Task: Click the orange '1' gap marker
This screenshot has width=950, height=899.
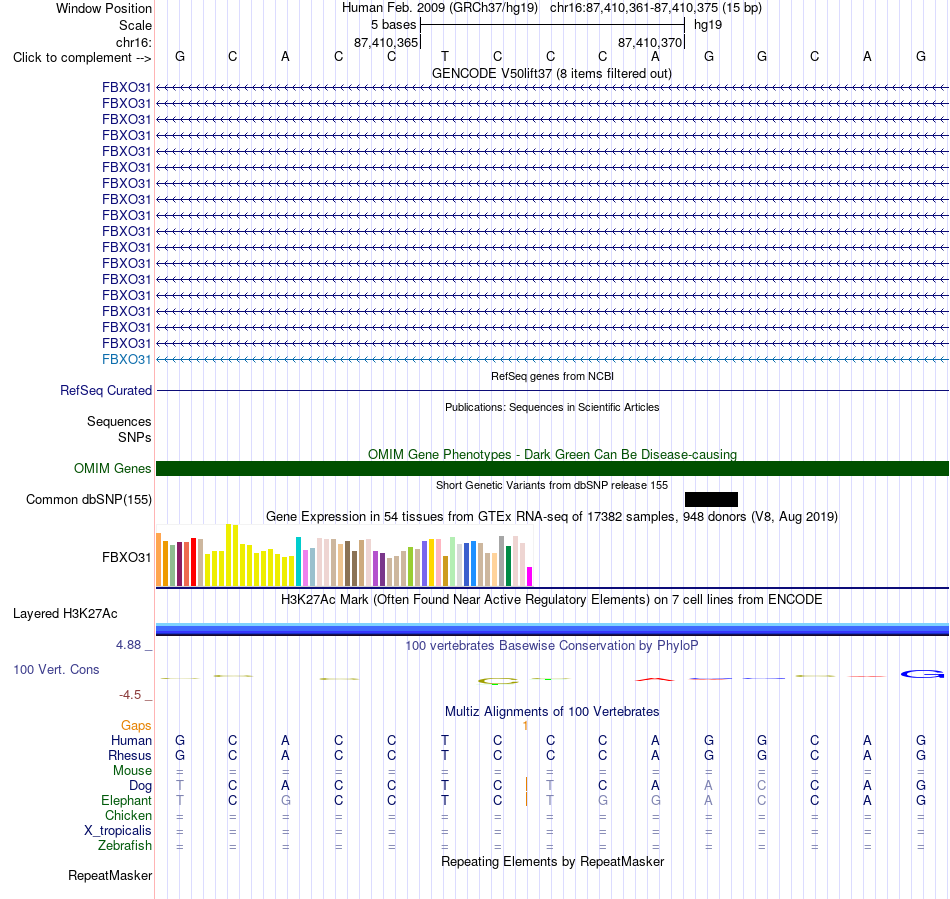Action: click(x=525, y=725)
